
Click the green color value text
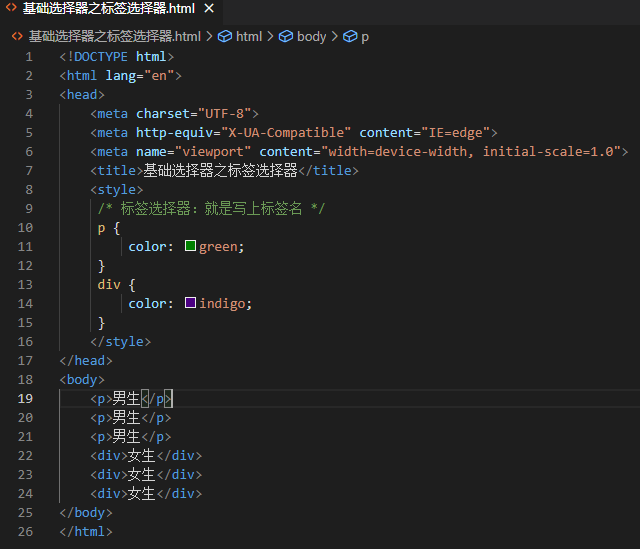point(218,247)
